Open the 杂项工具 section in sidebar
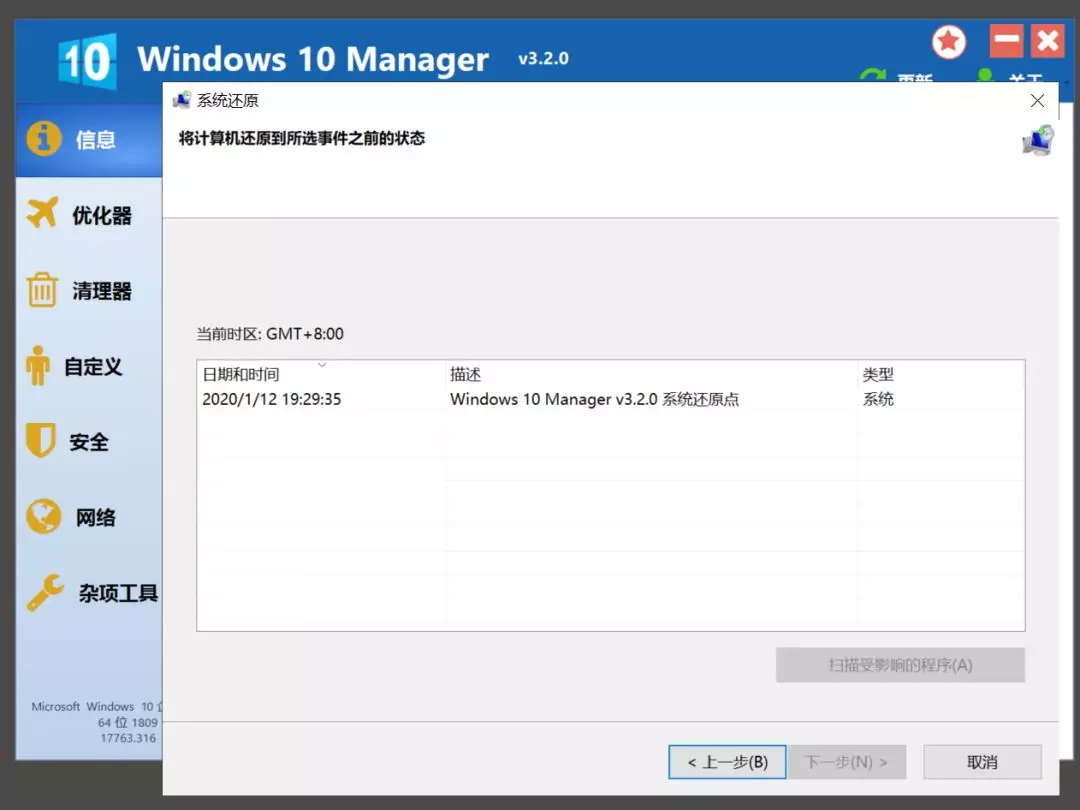 click(89, 593)
